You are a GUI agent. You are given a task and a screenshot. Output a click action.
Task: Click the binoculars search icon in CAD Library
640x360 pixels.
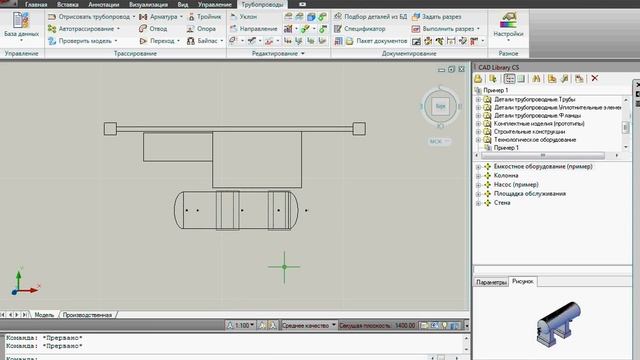click(536, 78)
